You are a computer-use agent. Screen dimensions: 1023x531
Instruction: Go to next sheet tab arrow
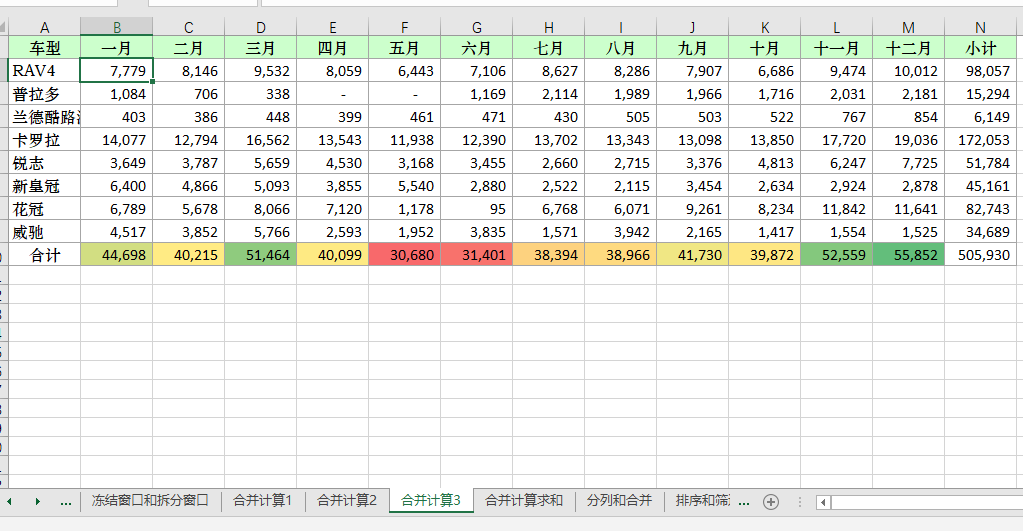[38, 501]
